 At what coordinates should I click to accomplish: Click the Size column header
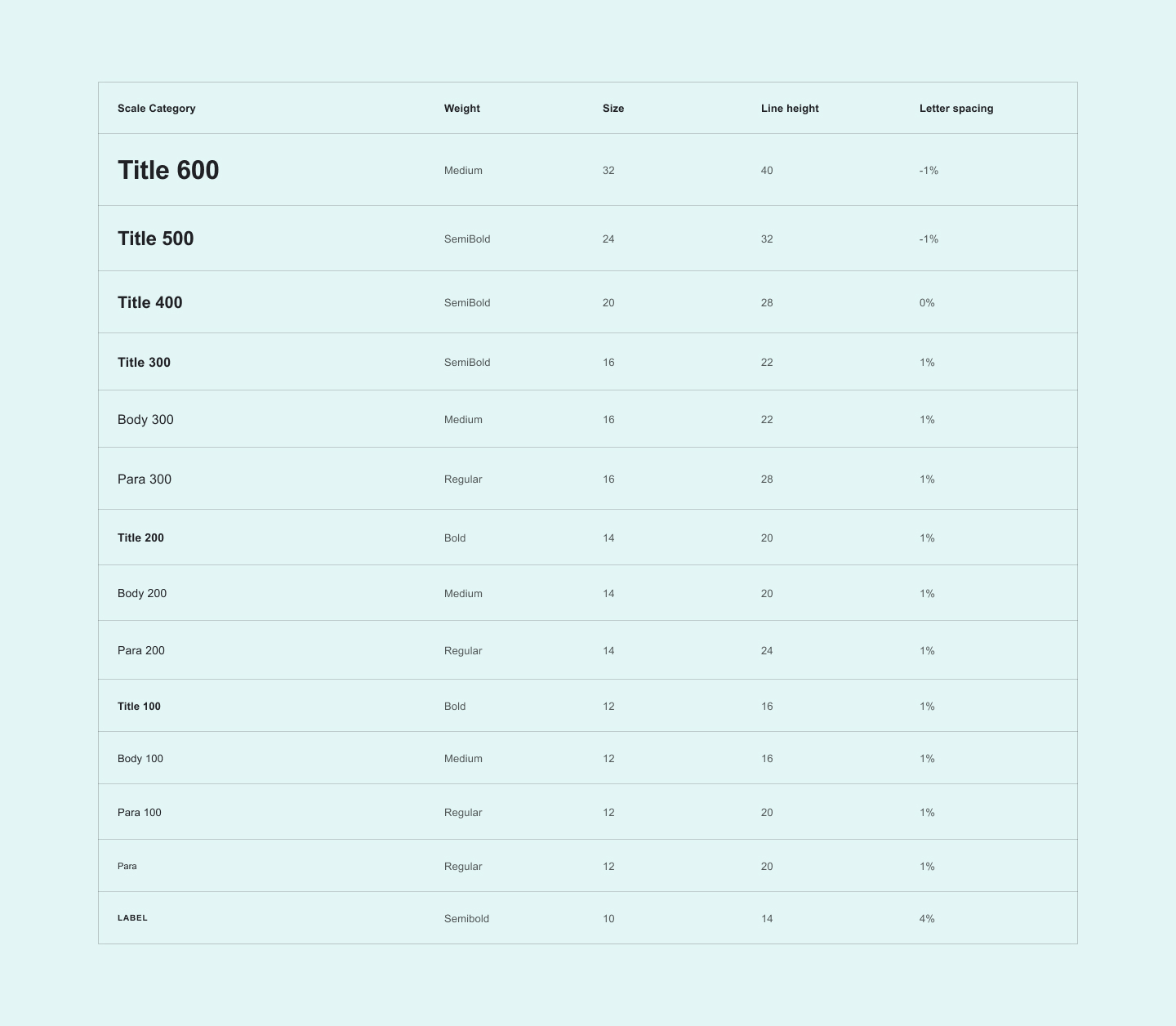pos(612,109)
